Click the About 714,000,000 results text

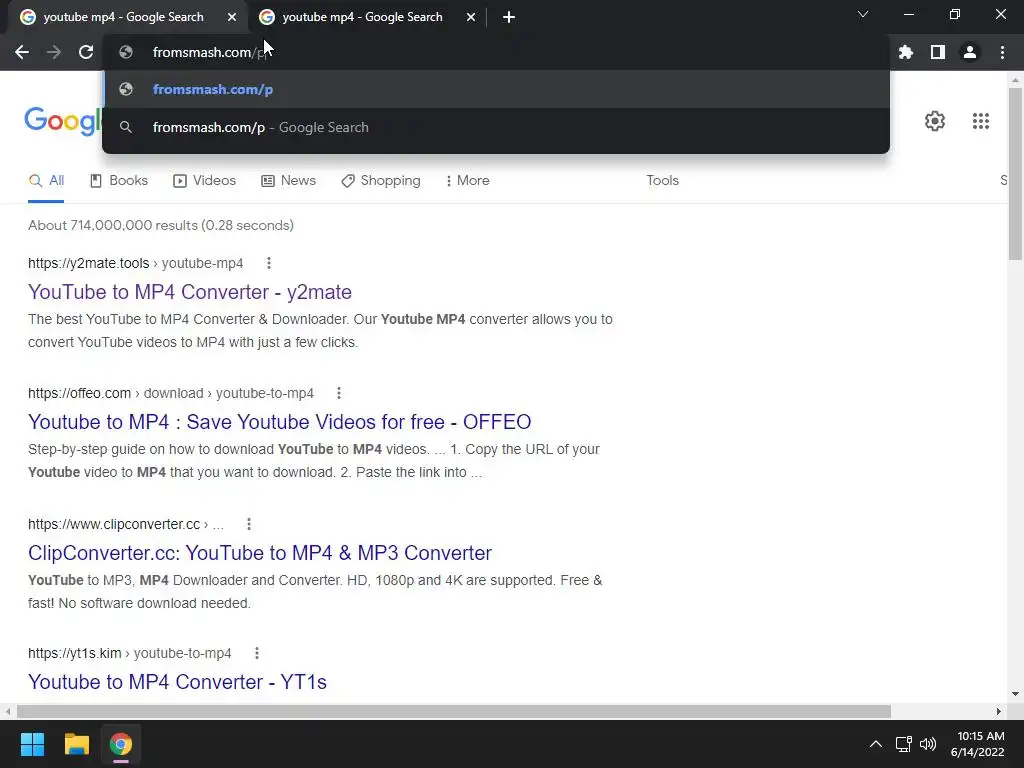(161, 225)
